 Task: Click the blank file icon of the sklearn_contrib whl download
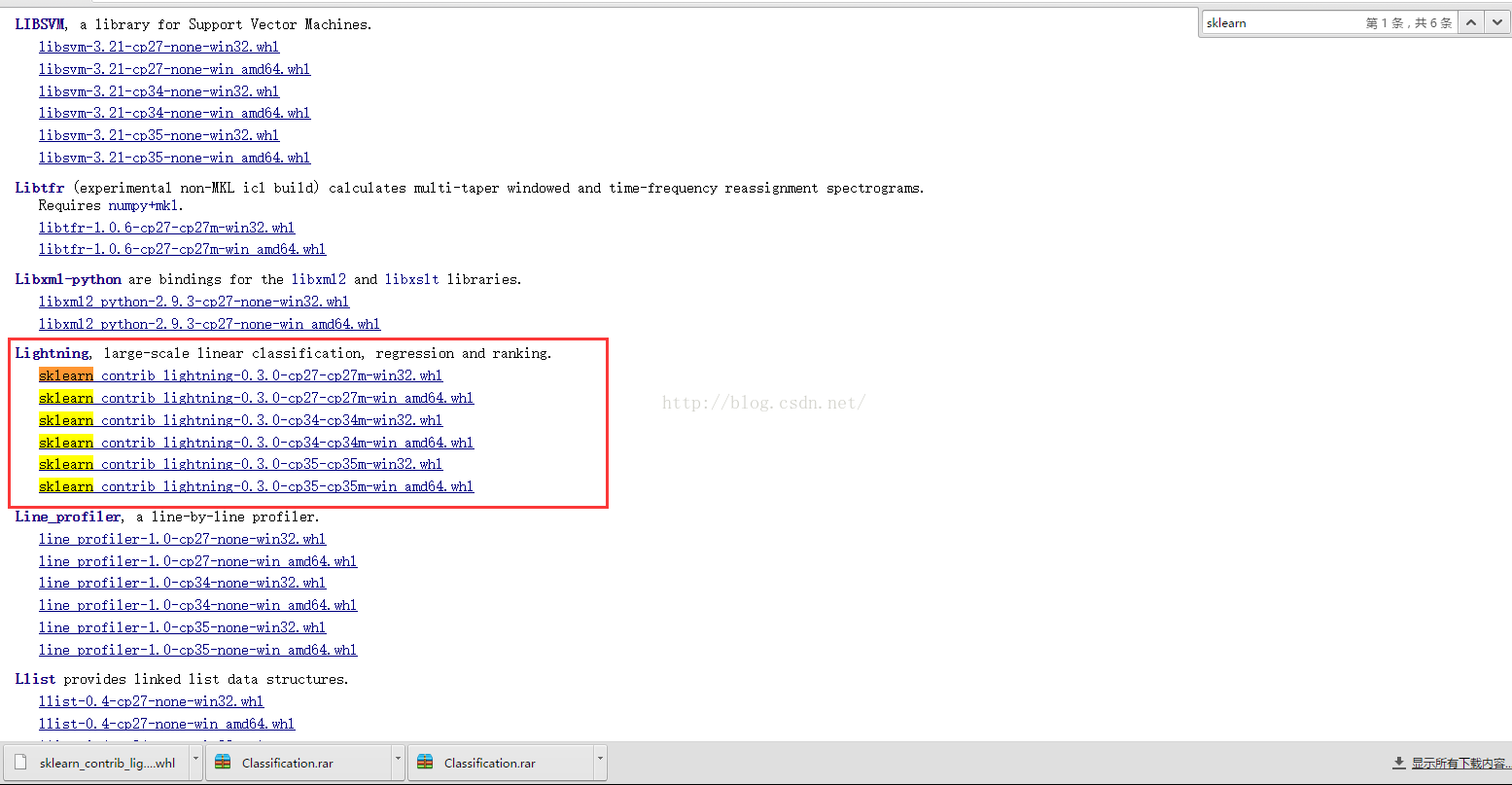19,763
